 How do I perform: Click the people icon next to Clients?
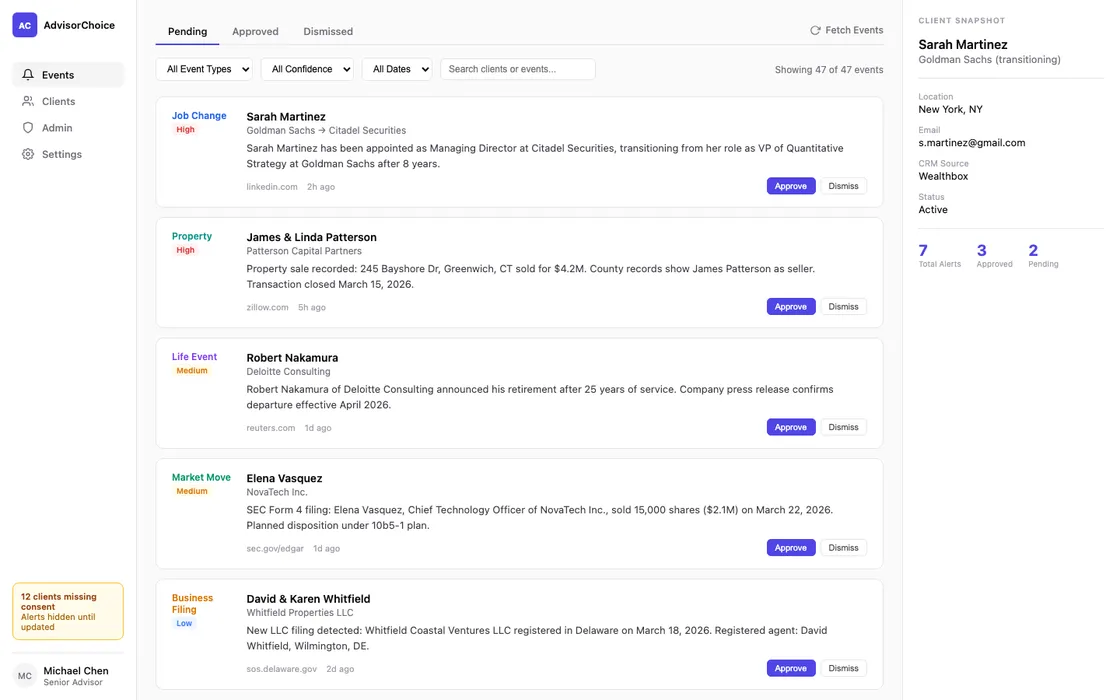pos(28,101)
